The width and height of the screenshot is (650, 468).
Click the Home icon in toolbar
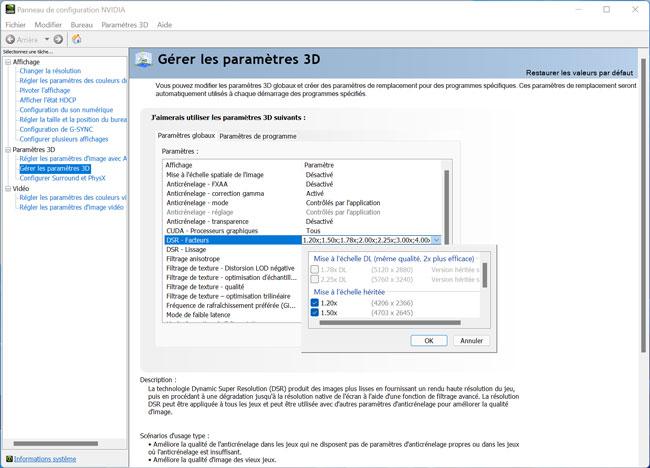[x=77, y=39]
